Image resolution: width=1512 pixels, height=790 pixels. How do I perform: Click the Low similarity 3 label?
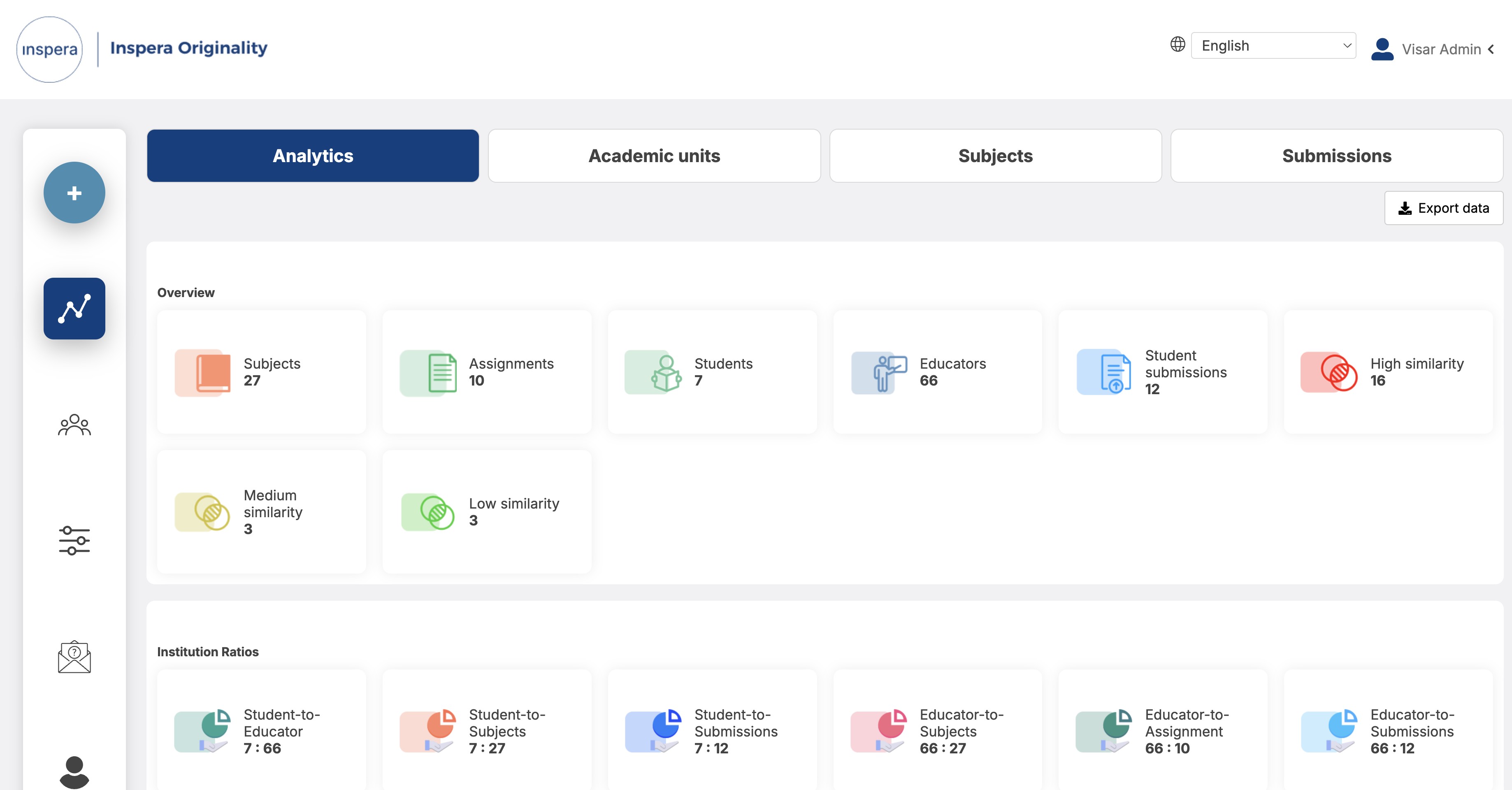(513, 512)
